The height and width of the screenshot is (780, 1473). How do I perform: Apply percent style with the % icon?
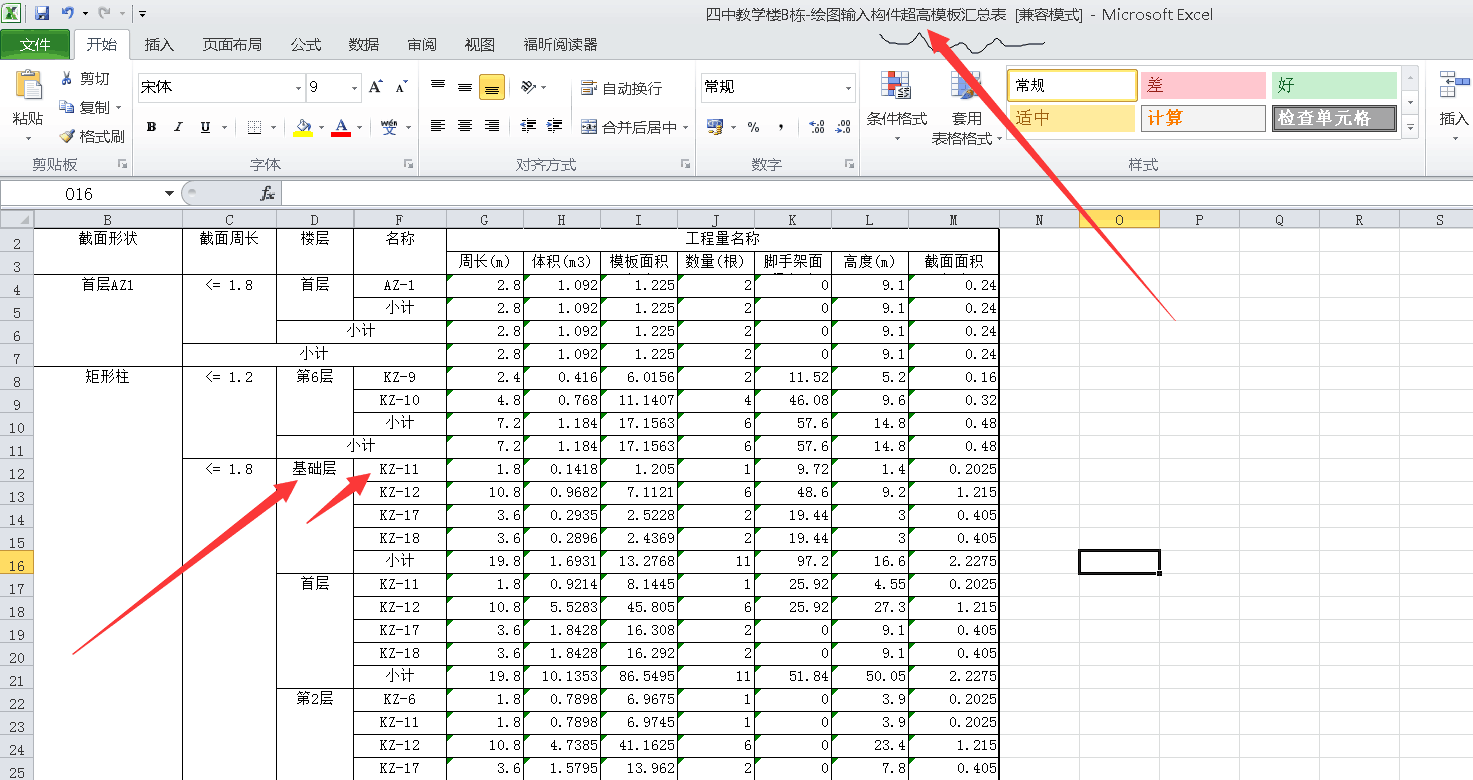click(x=753, y=127)
